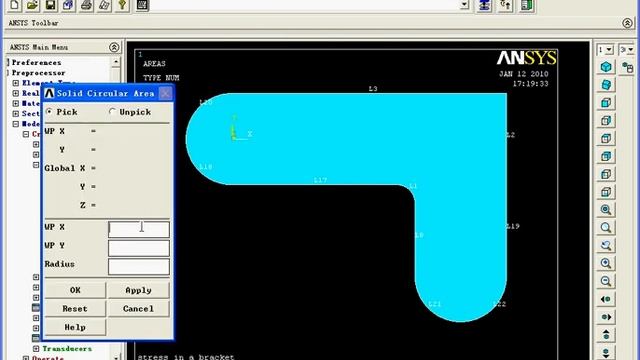Close the Solid Circular Area dialog

point(165,93)
